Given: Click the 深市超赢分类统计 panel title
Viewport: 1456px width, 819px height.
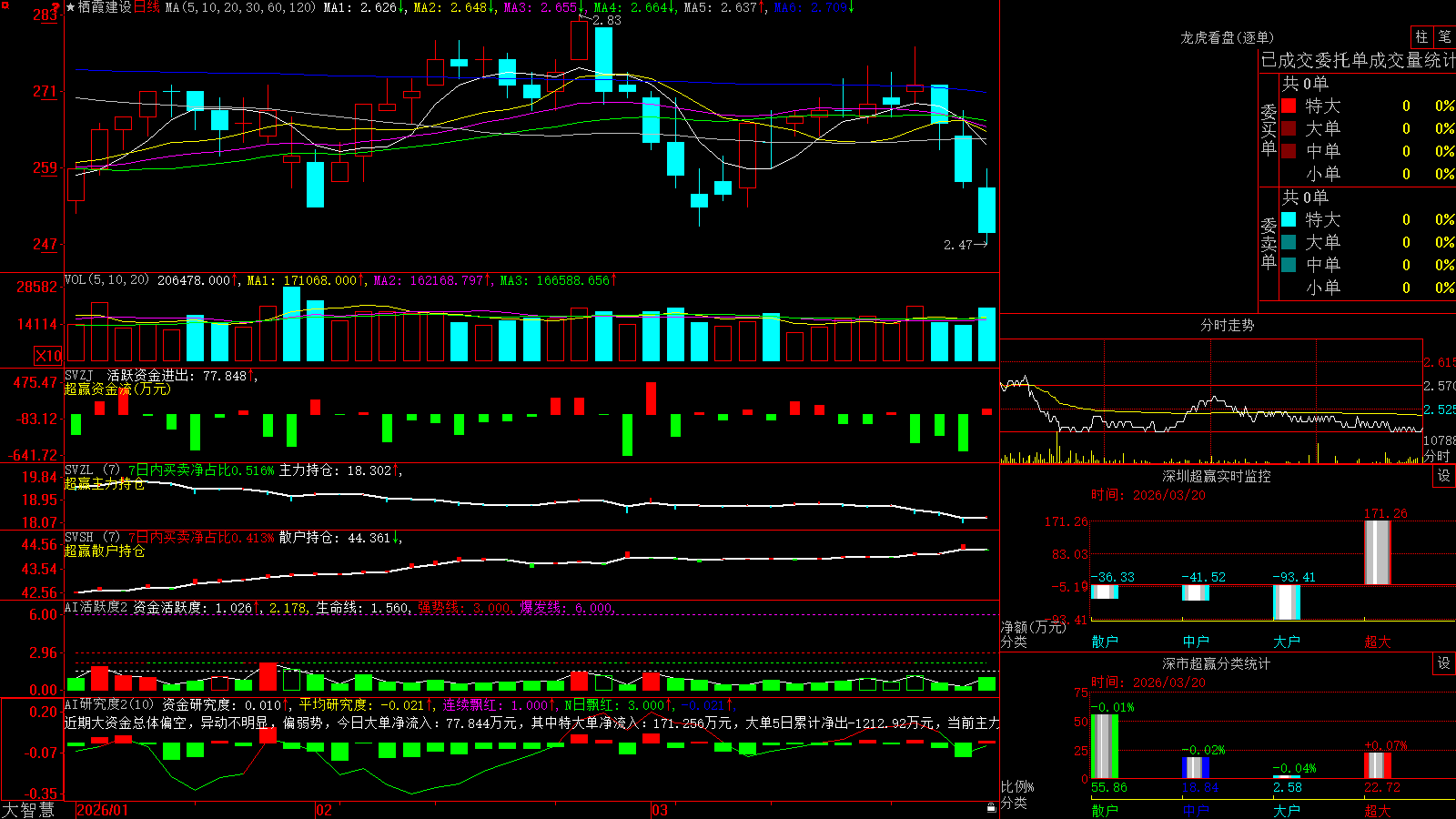Looking at the screenshot, I should [1217, 663].
